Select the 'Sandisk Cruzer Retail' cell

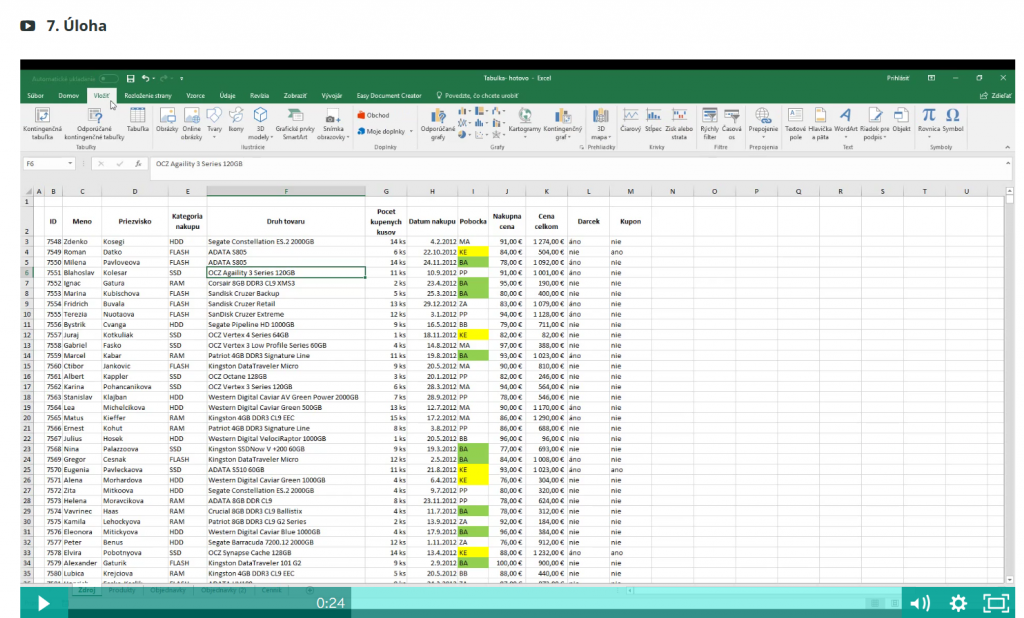coord(285,304)
